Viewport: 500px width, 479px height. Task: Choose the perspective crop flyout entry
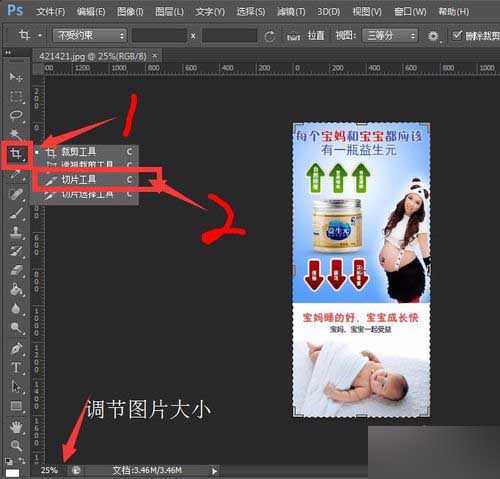[85, 165]
